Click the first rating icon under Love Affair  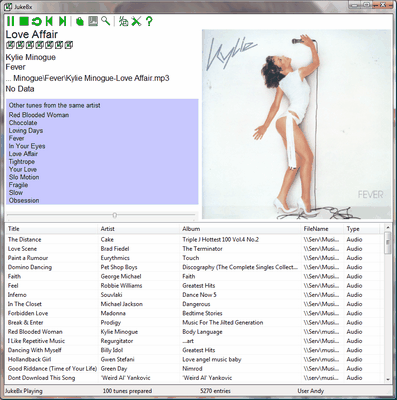[x=10, y=45]
